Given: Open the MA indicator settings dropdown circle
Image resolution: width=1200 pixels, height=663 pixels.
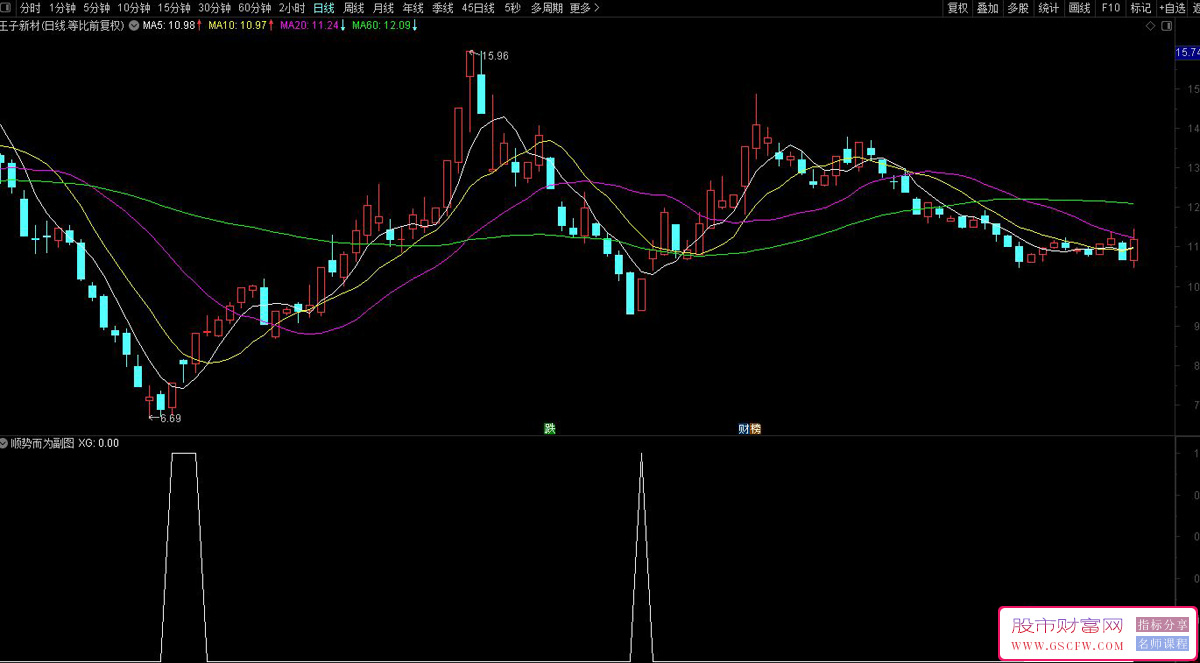Looking at the screenshot, I should click(x=134, y=26).
